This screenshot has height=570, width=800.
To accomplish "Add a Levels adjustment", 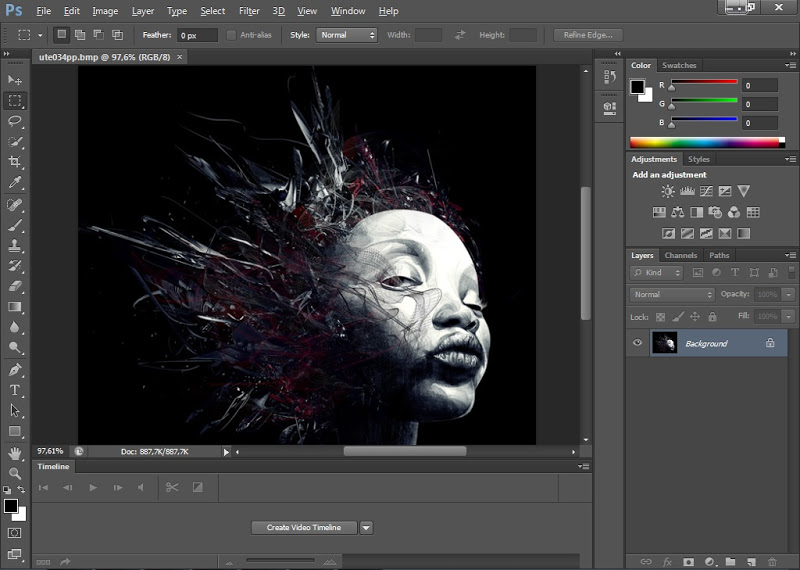I will pos(687,191).
